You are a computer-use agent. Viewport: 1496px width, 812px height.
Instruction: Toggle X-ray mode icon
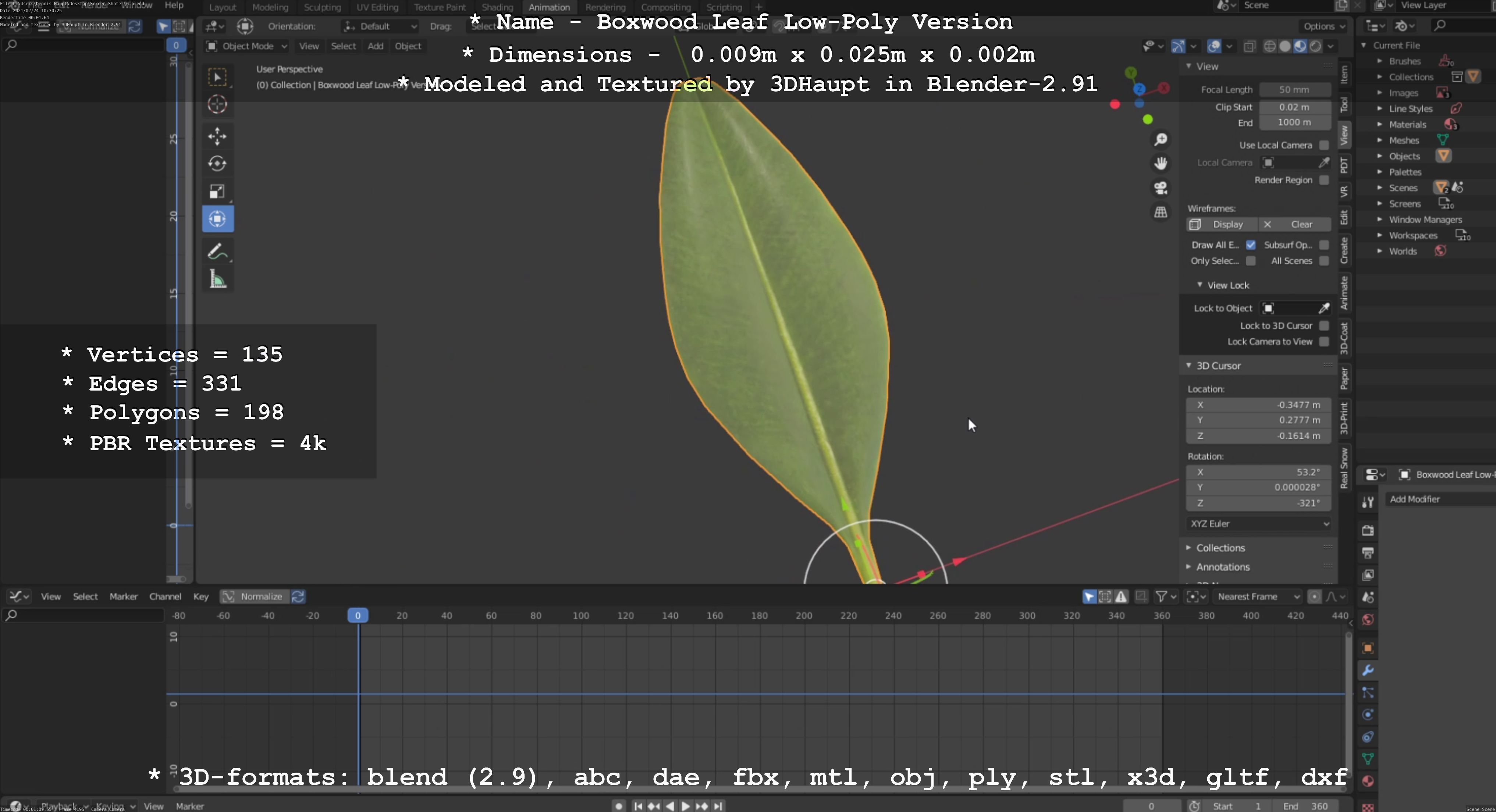tap(1250, 46)
